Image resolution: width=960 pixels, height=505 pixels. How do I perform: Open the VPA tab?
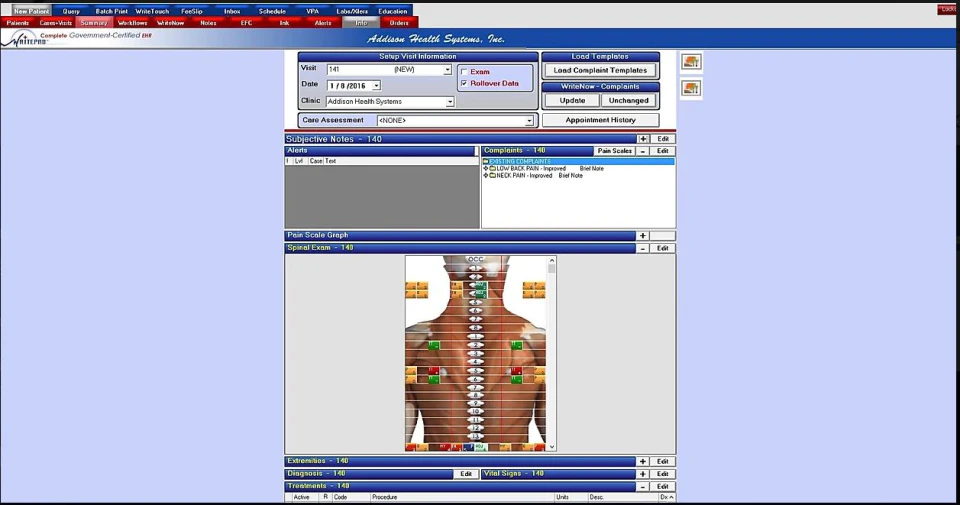(x=312, y=11)
